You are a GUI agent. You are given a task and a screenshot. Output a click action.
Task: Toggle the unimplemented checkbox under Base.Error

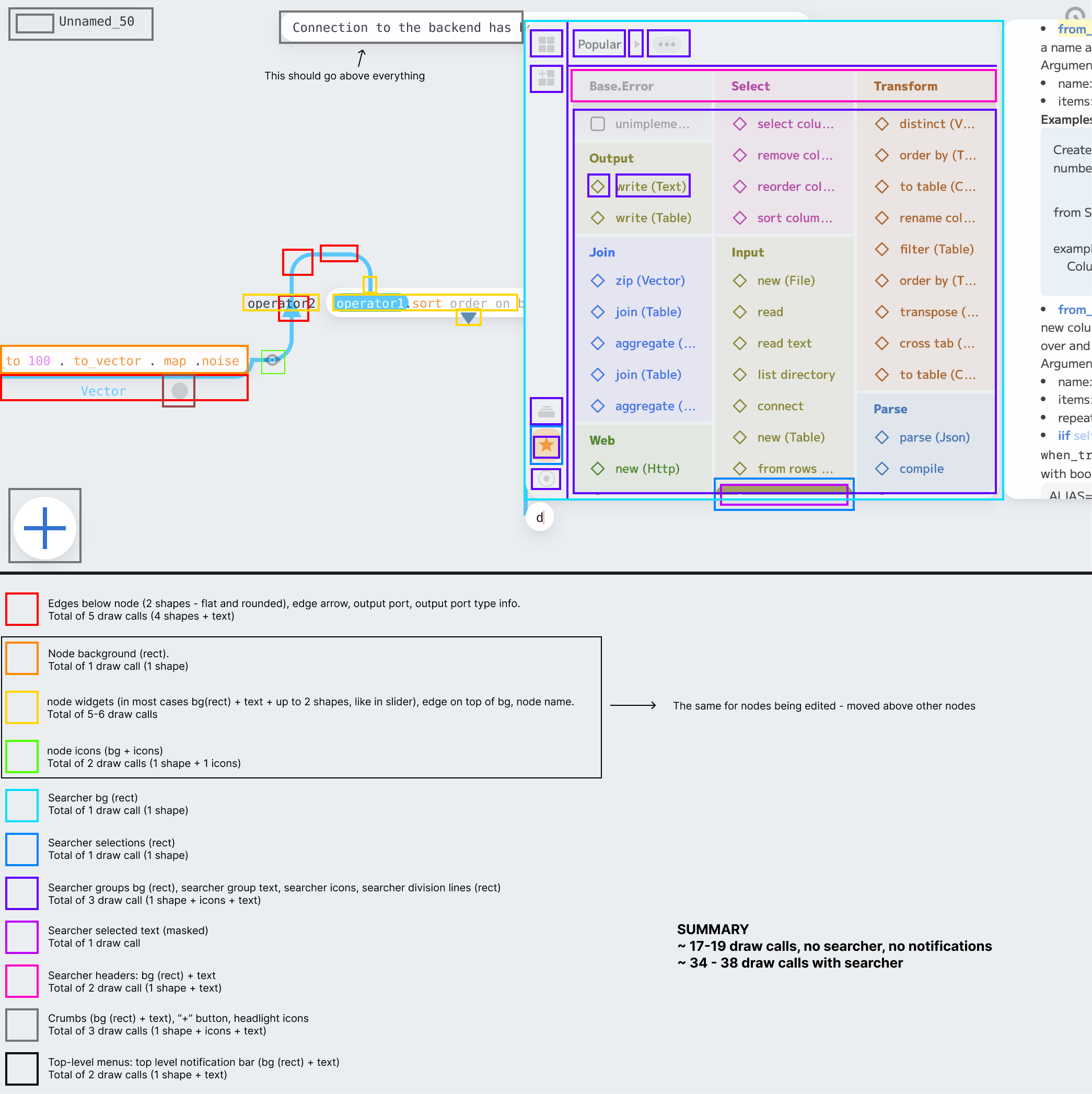[x=598, y=124]
